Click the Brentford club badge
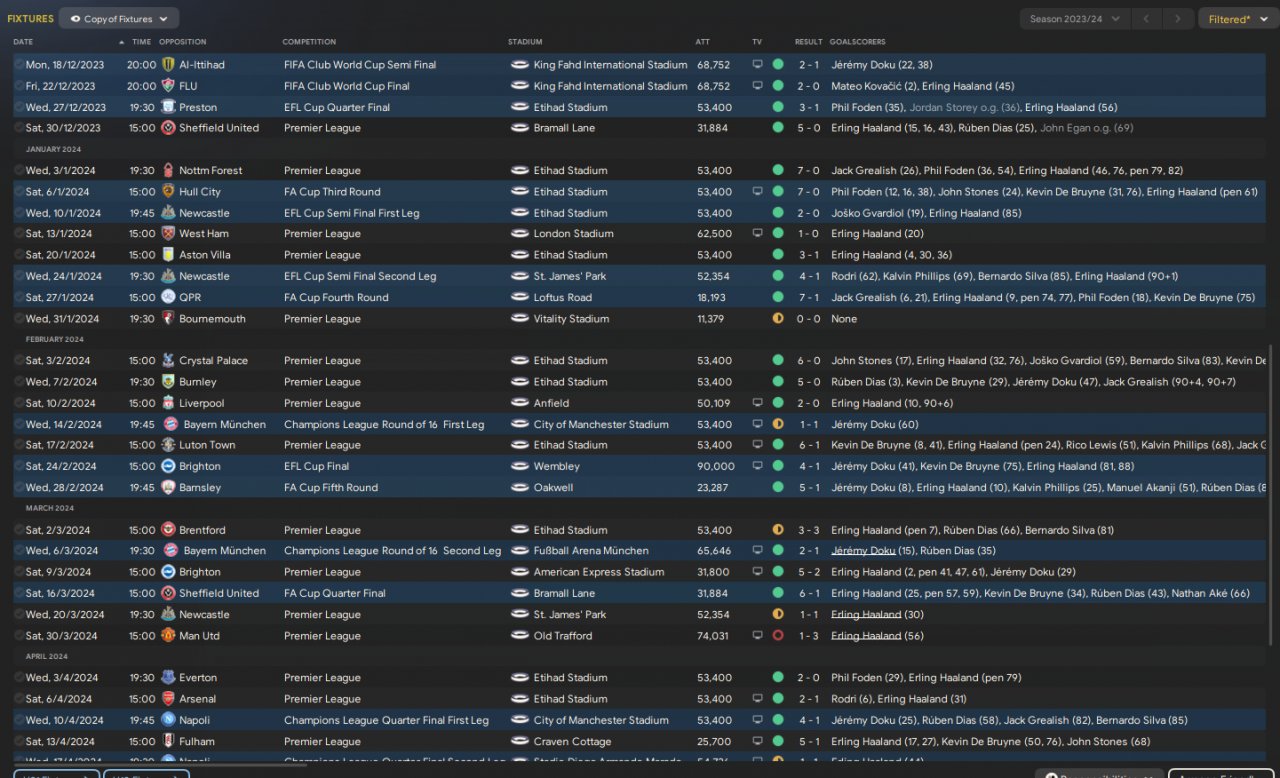 (x=168, y=530)
